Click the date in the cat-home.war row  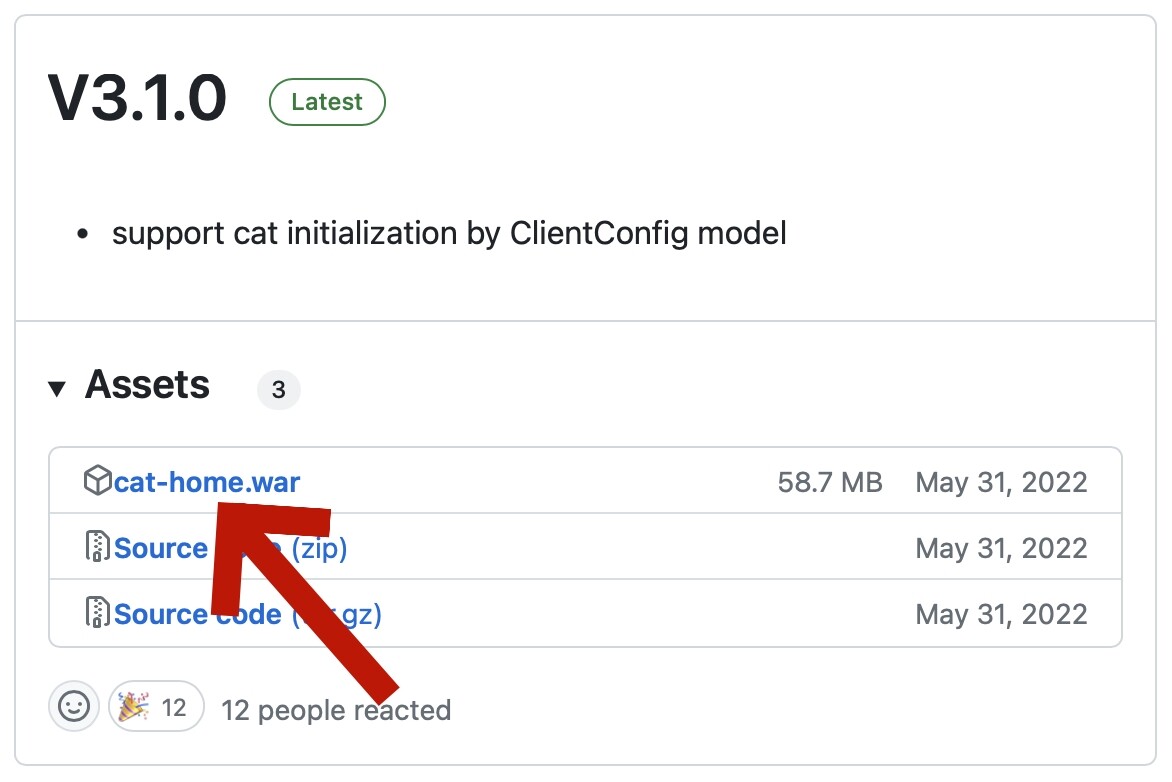[1001, 483]
